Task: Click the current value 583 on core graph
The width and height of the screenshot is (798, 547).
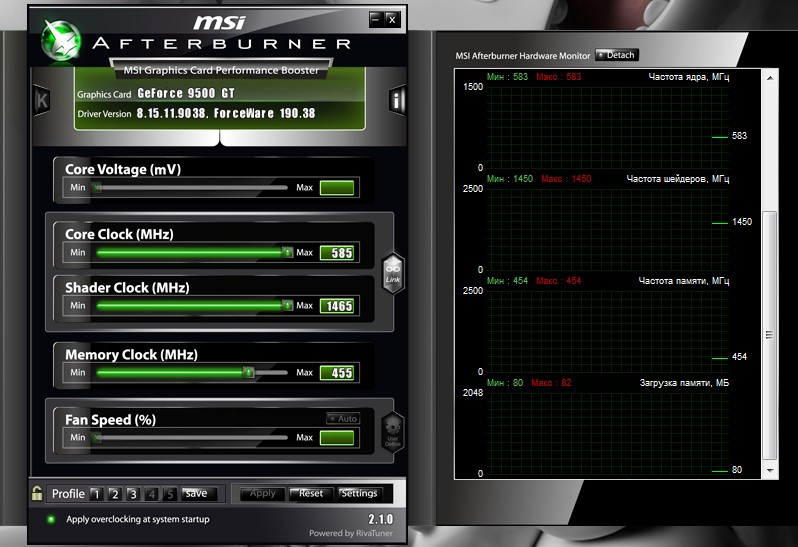Action: (739, 136)
